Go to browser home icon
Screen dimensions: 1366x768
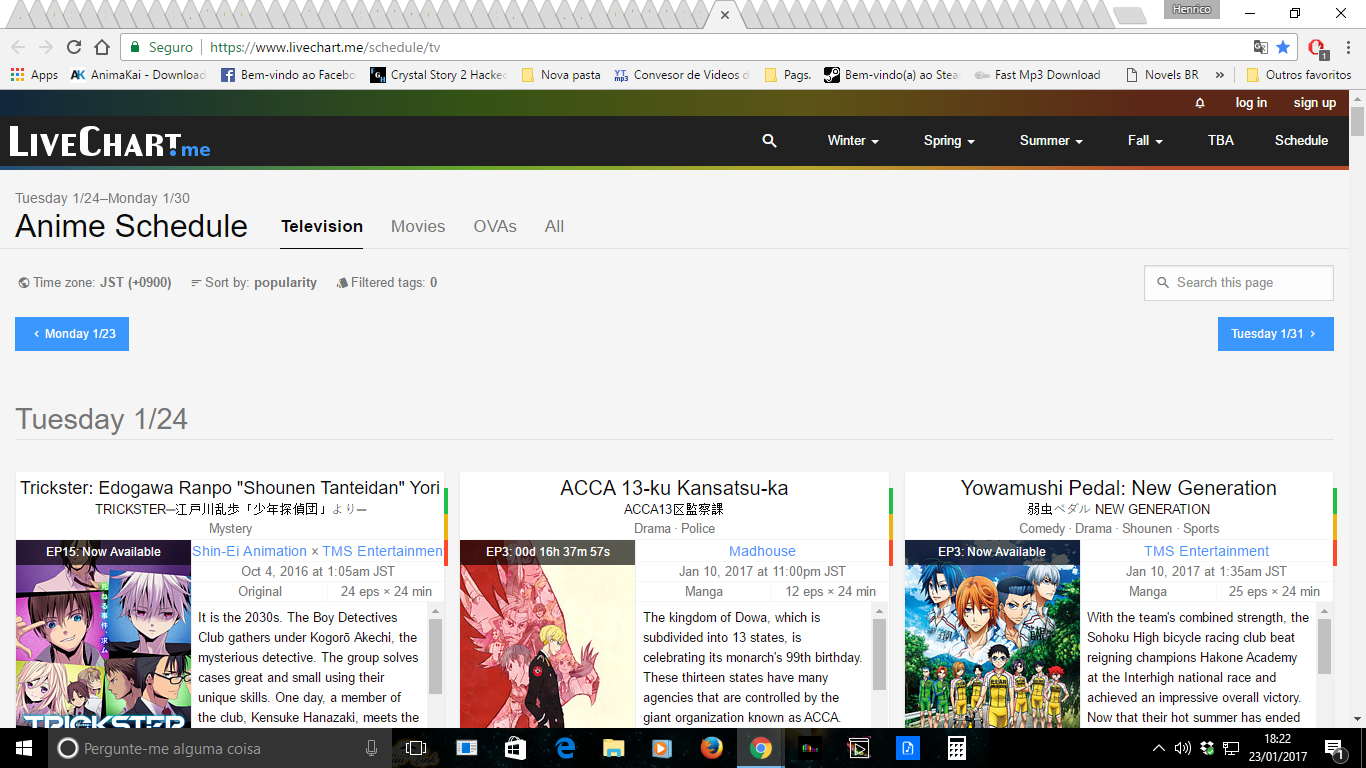point(102,47)
